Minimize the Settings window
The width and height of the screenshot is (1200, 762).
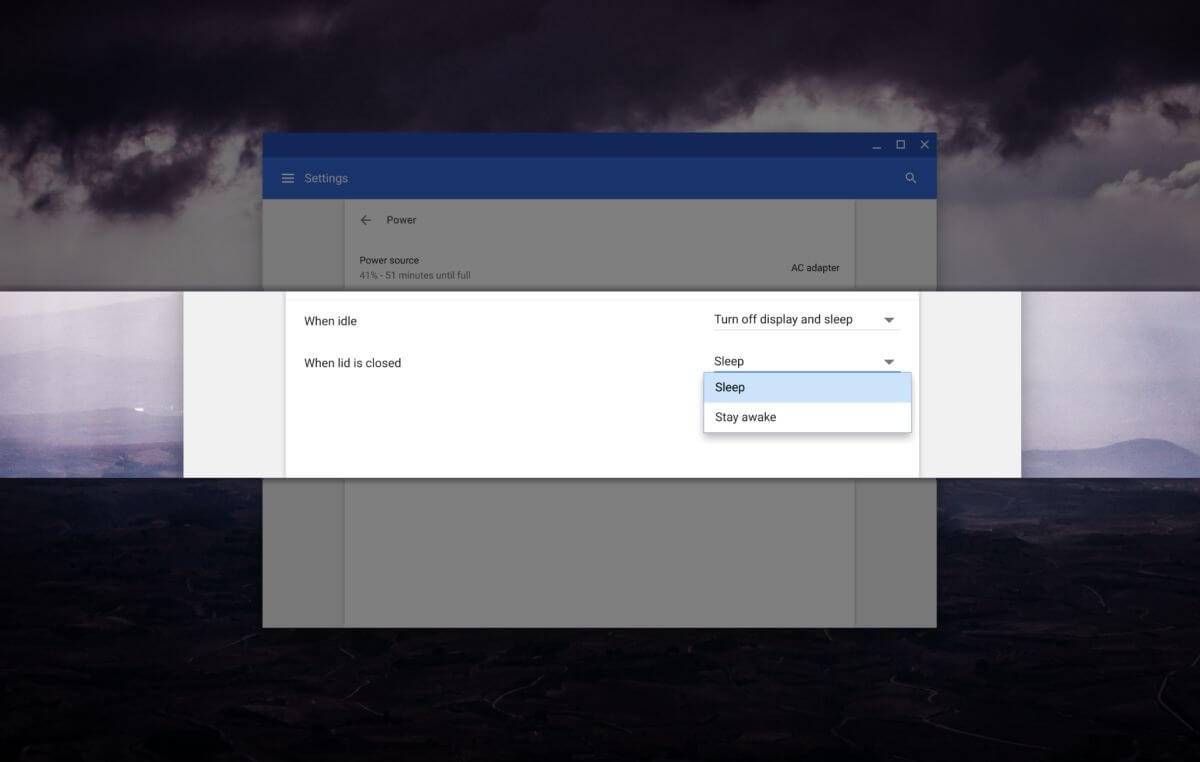click(x=876, y=145)
